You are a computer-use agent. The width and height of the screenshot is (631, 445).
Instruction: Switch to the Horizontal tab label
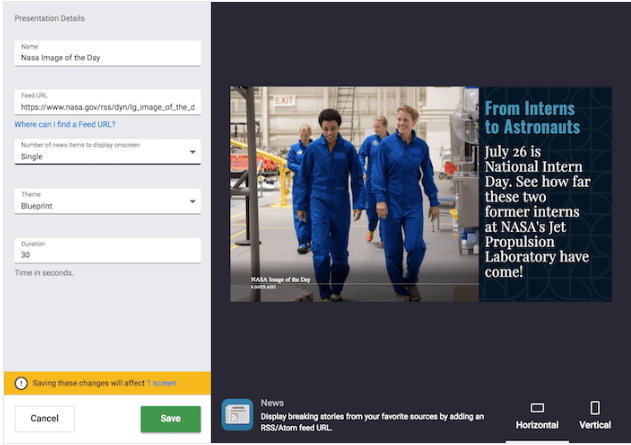pos(537,425)
